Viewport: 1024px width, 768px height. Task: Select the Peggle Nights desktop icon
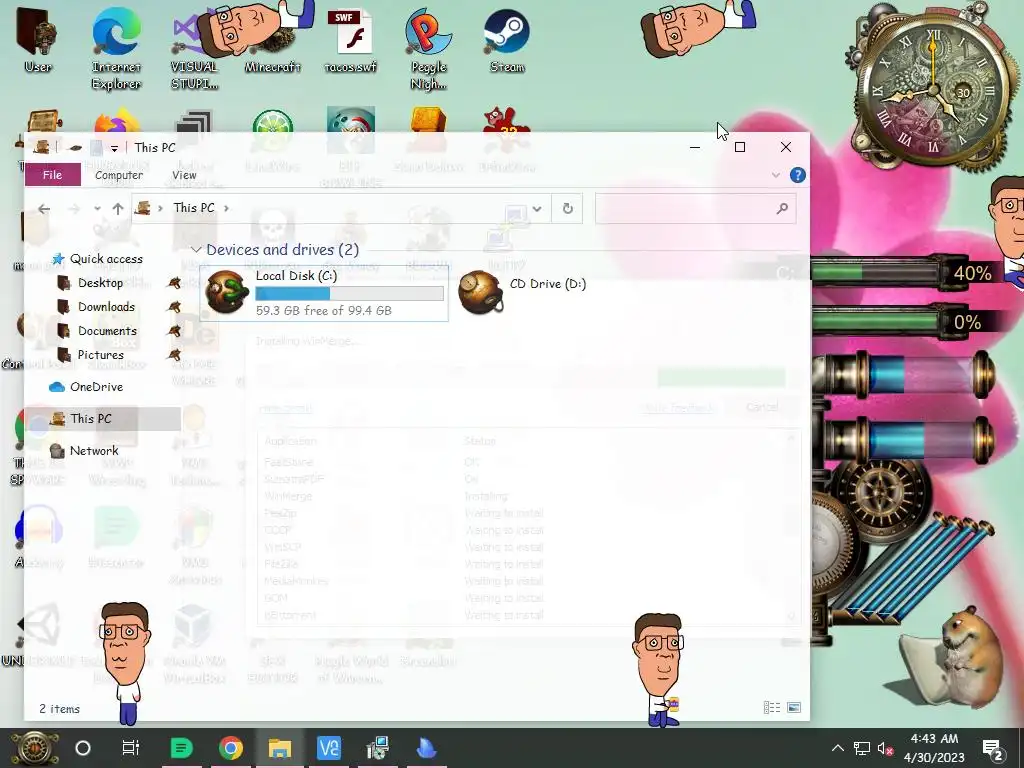coord(428,49)
